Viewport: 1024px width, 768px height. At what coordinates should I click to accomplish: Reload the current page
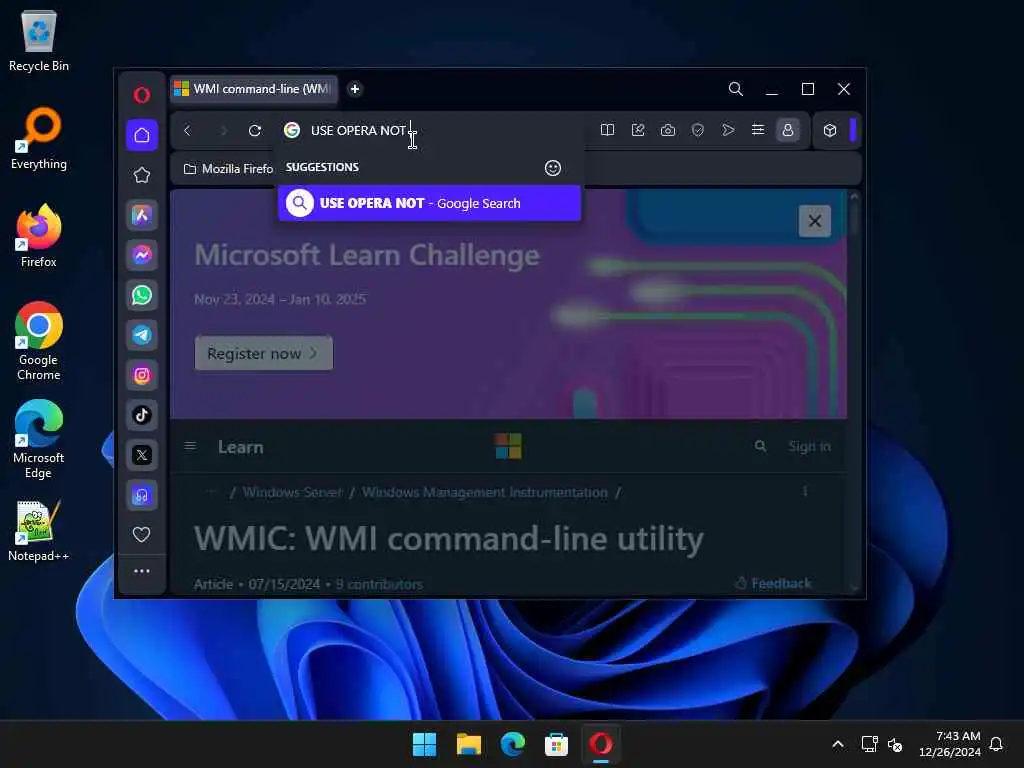tap(255, 131)
